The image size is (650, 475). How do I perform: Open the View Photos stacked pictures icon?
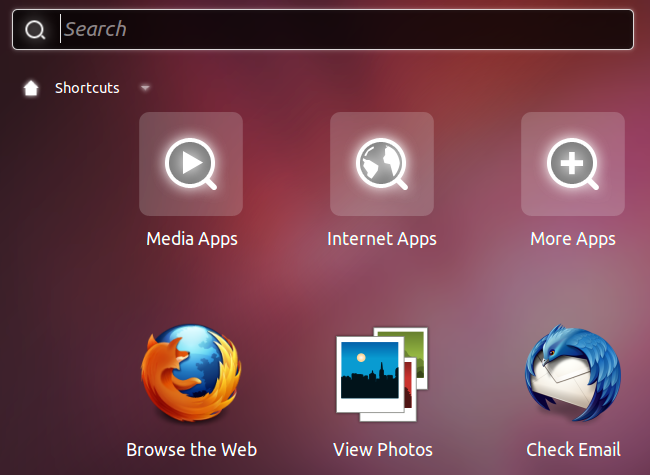tap(382, 374)
